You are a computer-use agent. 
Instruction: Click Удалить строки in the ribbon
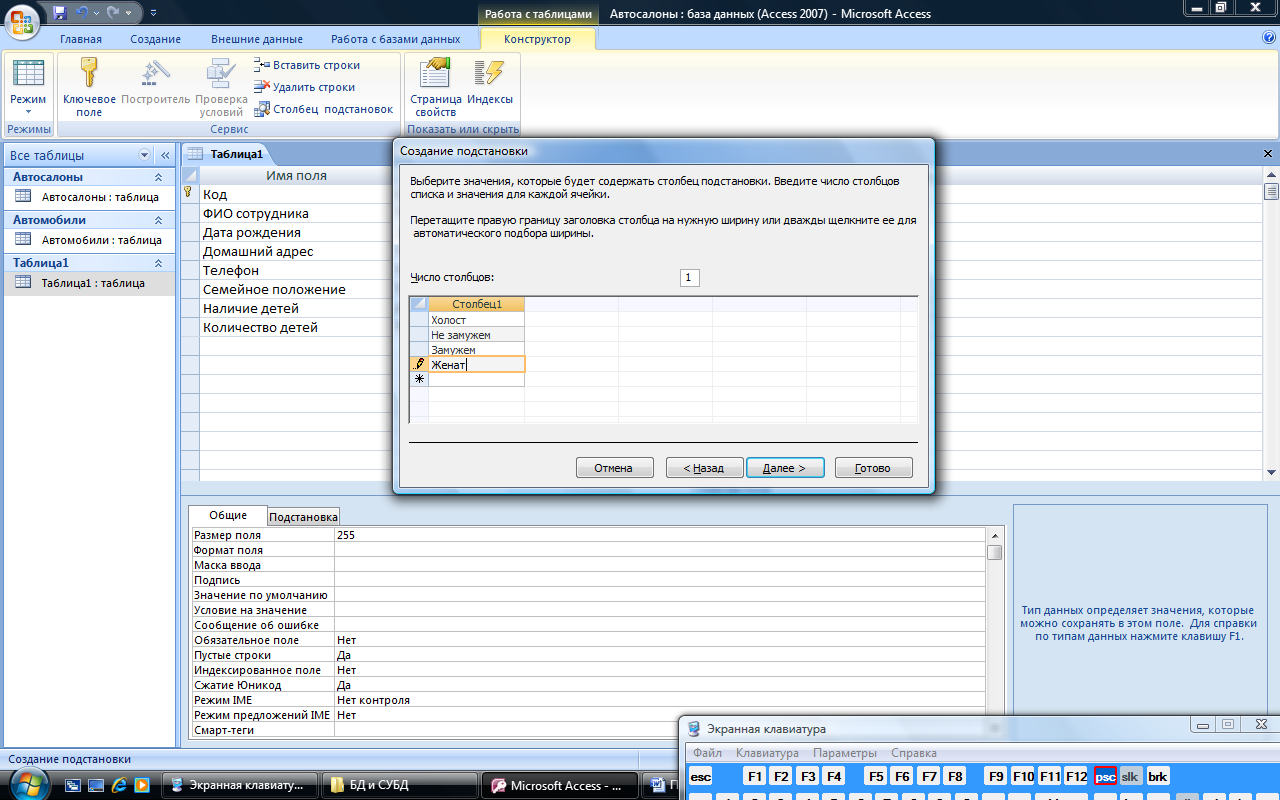[x=305, y=87]
